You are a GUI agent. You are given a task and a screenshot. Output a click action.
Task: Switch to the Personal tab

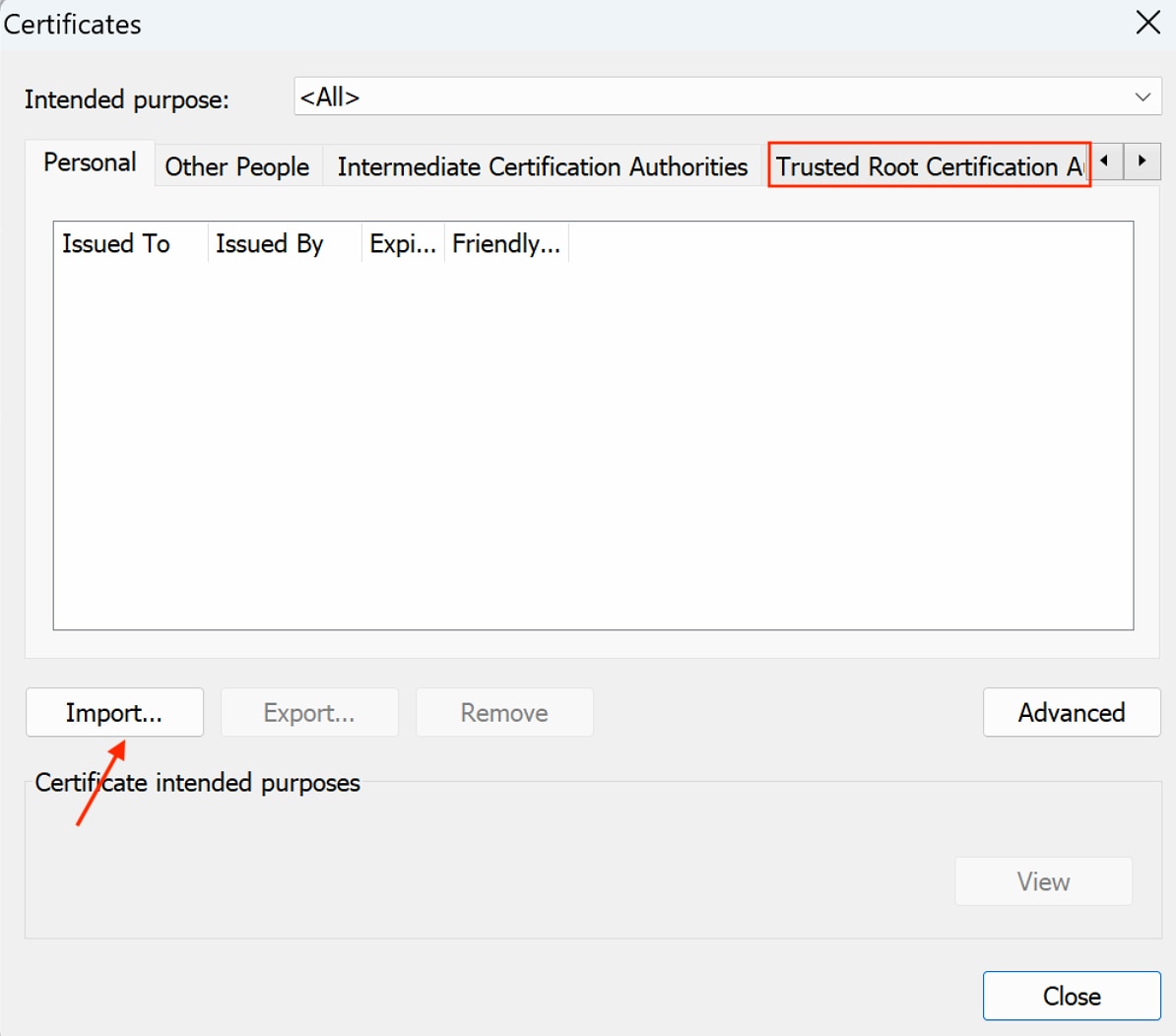(x=90, y=162)
